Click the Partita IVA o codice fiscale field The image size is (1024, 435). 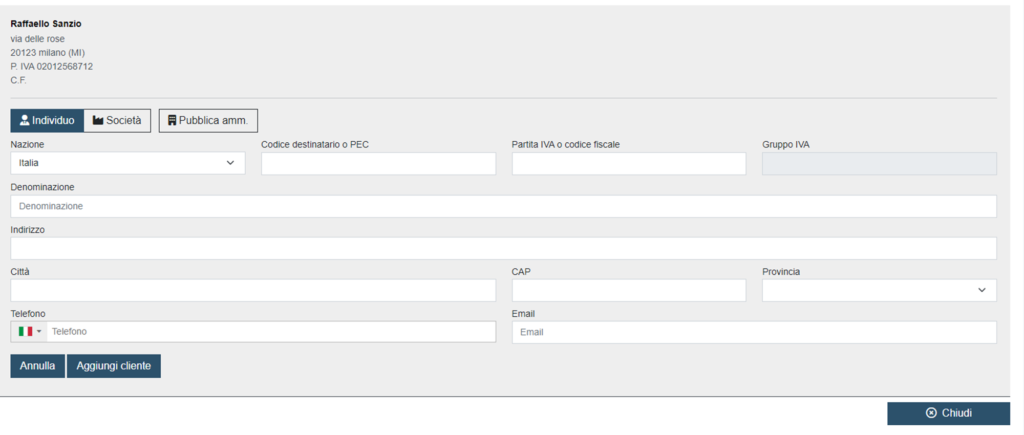629,164
